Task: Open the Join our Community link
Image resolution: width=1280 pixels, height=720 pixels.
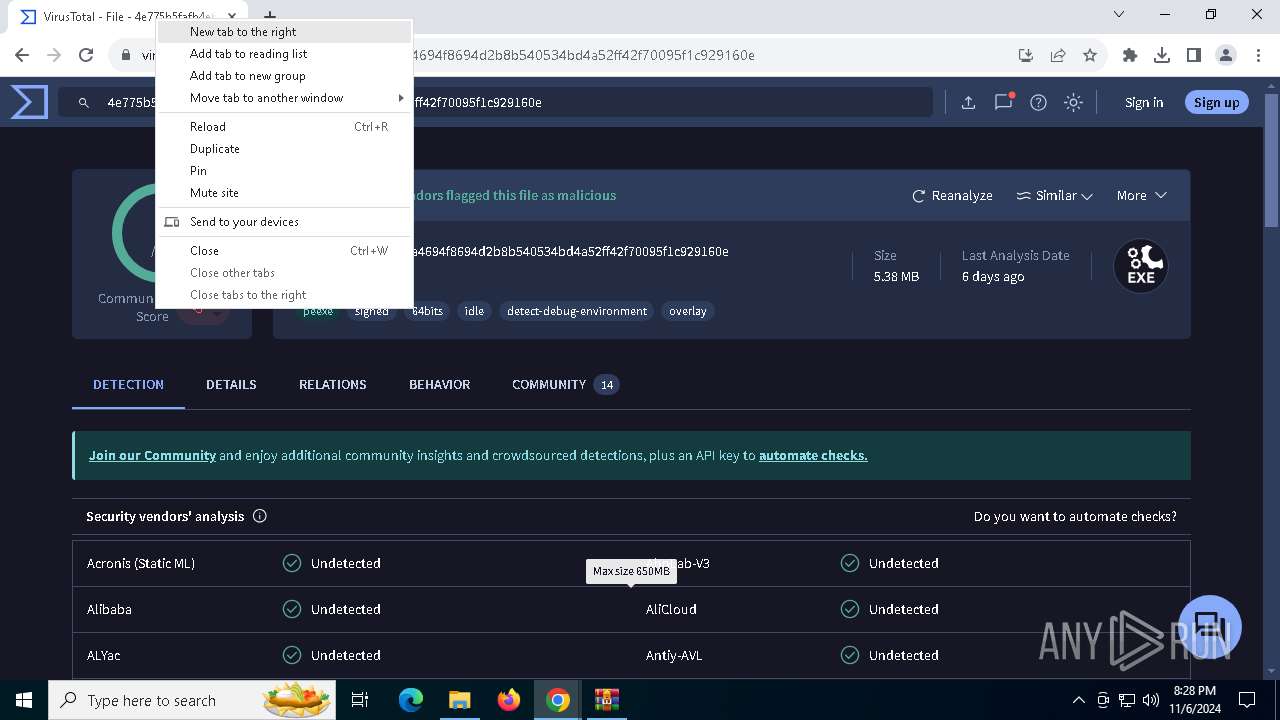Action: (152, 455)
